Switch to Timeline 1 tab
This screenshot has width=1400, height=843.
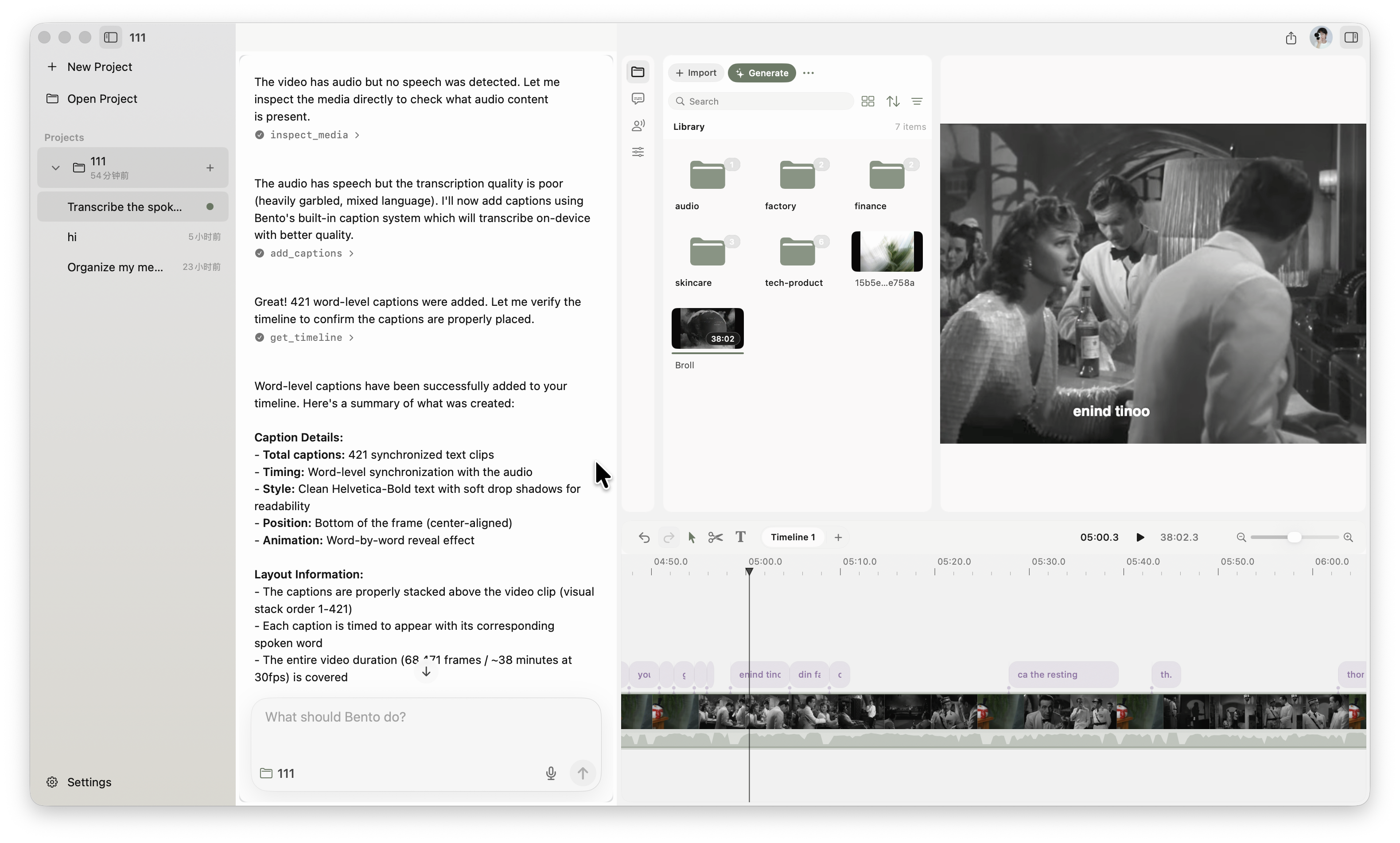pos(792,537)
